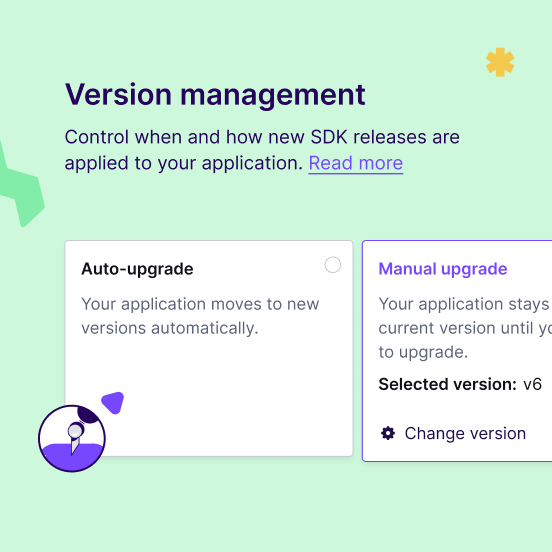Select the Auto-upgrade radio button
This screenshot has height=552, width=552.
(x=333, y=265)
